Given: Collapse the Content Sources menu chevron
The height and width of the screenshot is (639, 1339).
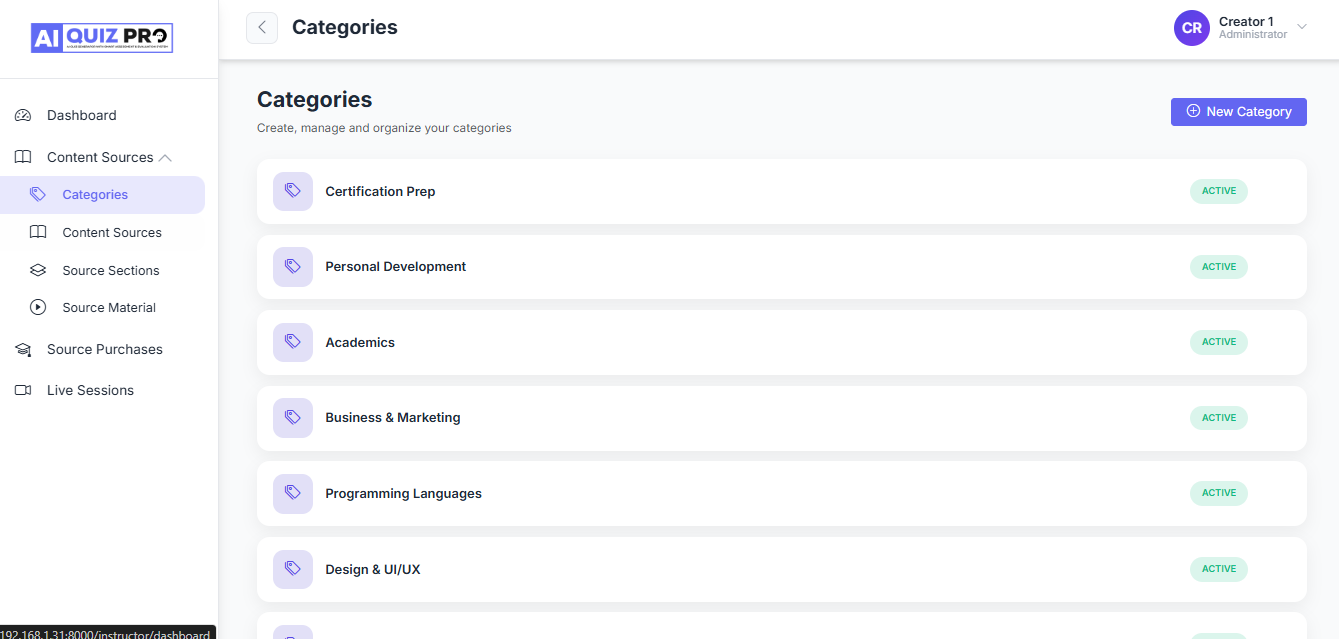Looking at the screenshot, I should point(166,157).
